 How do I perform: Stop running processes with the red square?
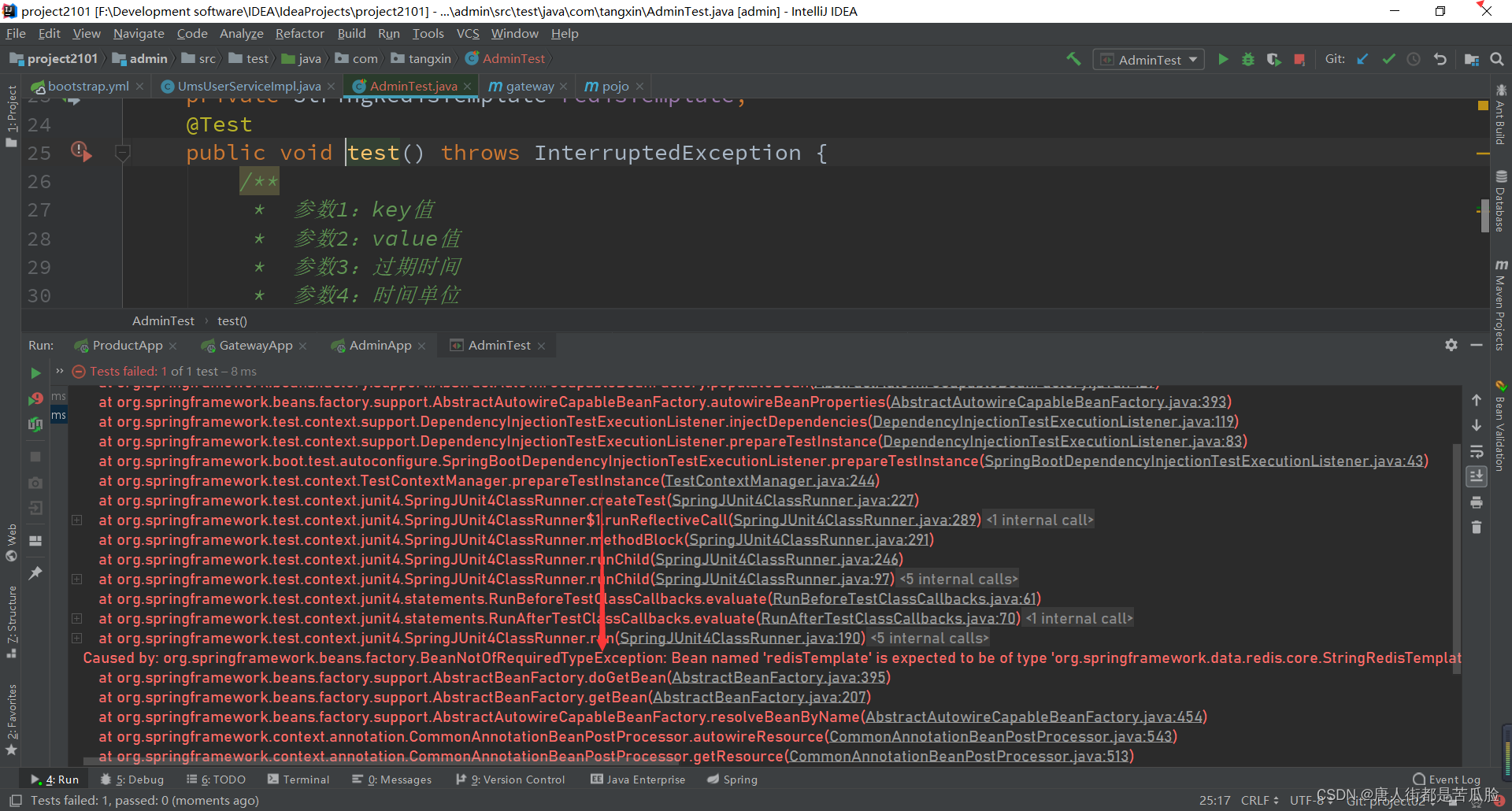tap(1299, 59)
